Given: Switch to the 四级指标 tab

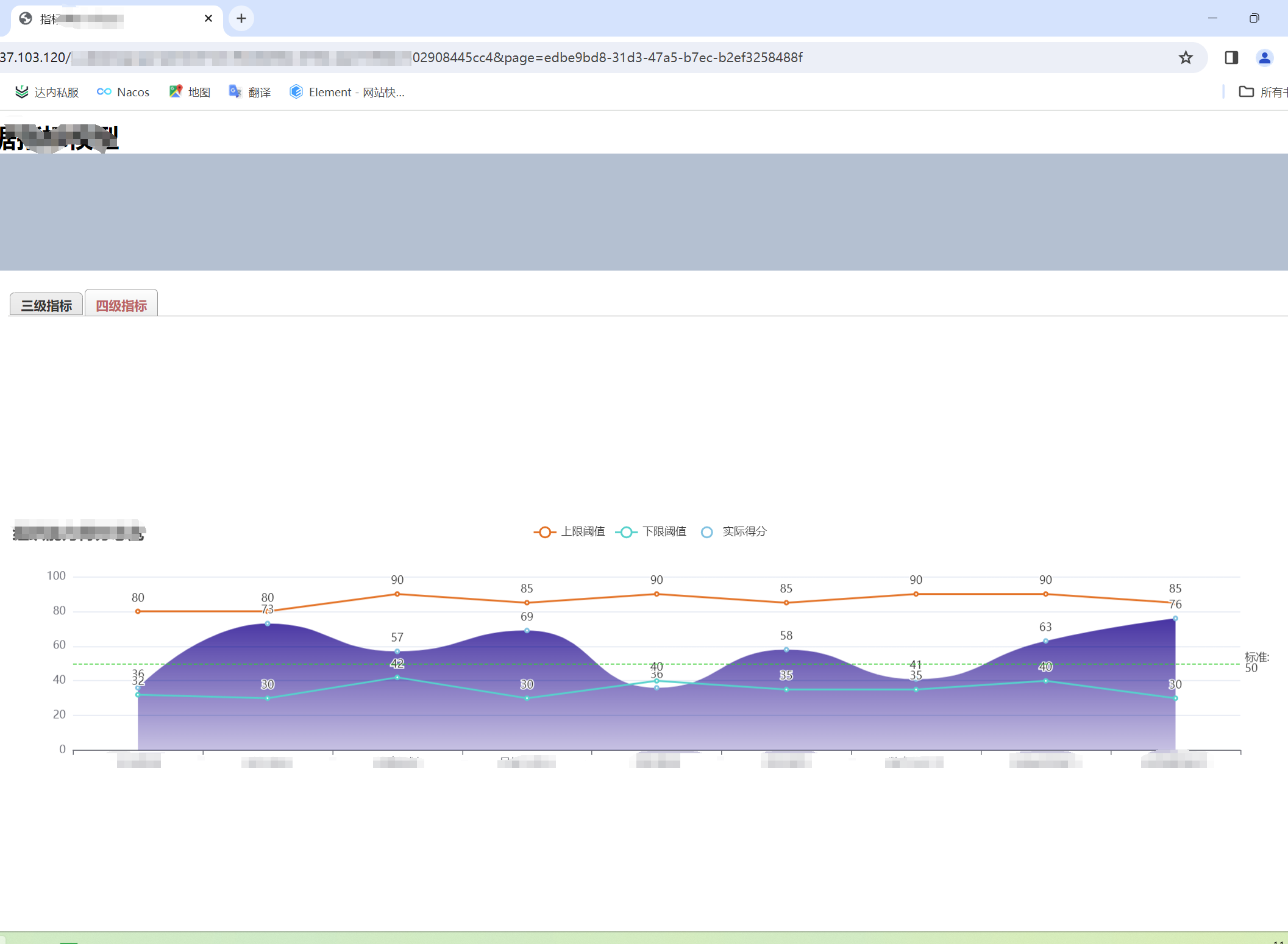Looking at the screenshot, I should point(121,305).
